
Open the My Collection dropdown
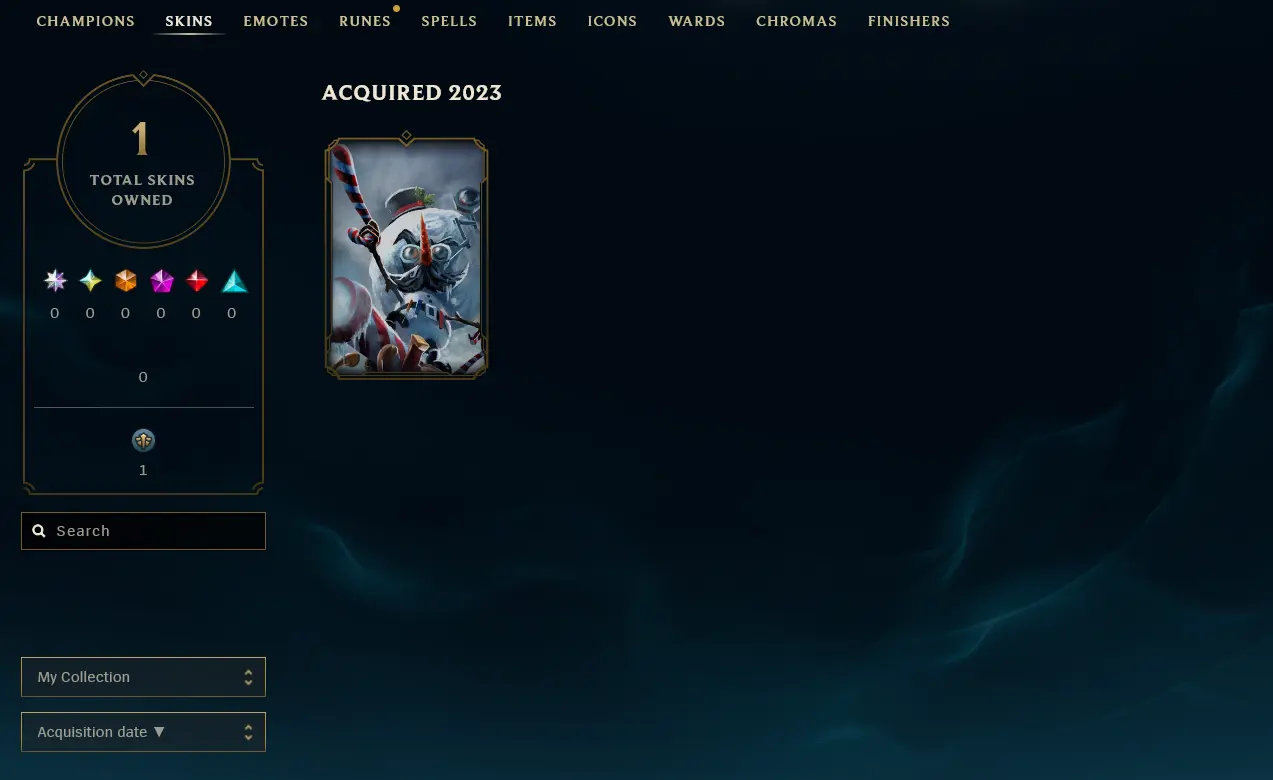coord(143,677)
